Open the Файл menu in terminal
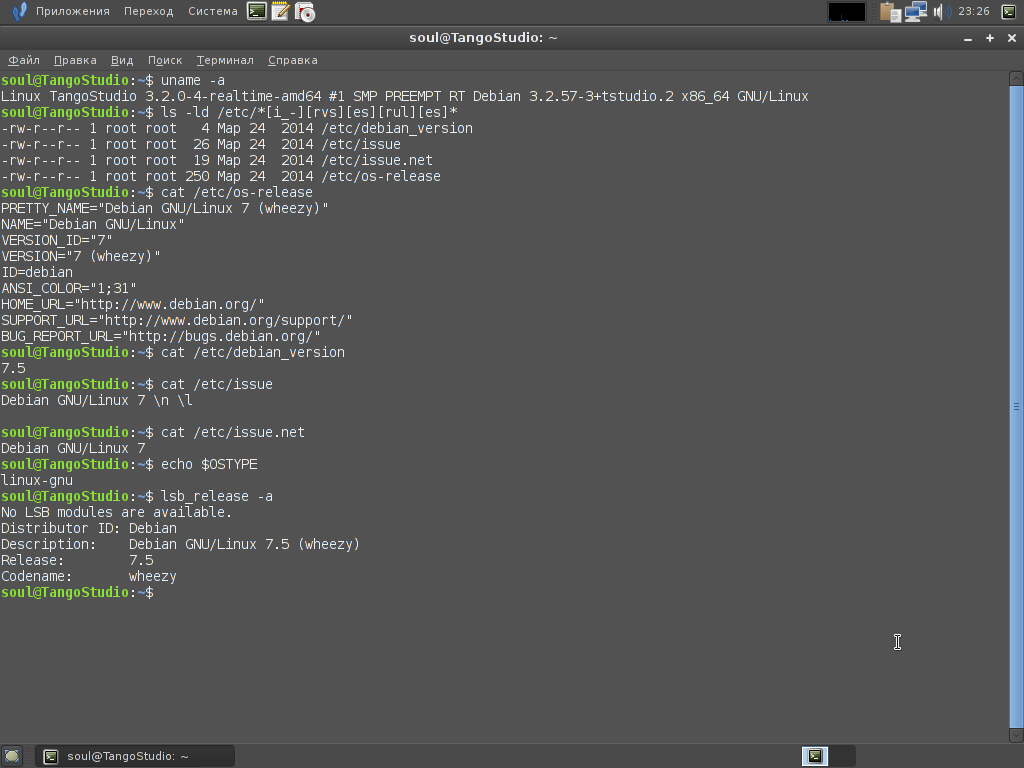The image size is (1024, 768). [x=24, y=60]
